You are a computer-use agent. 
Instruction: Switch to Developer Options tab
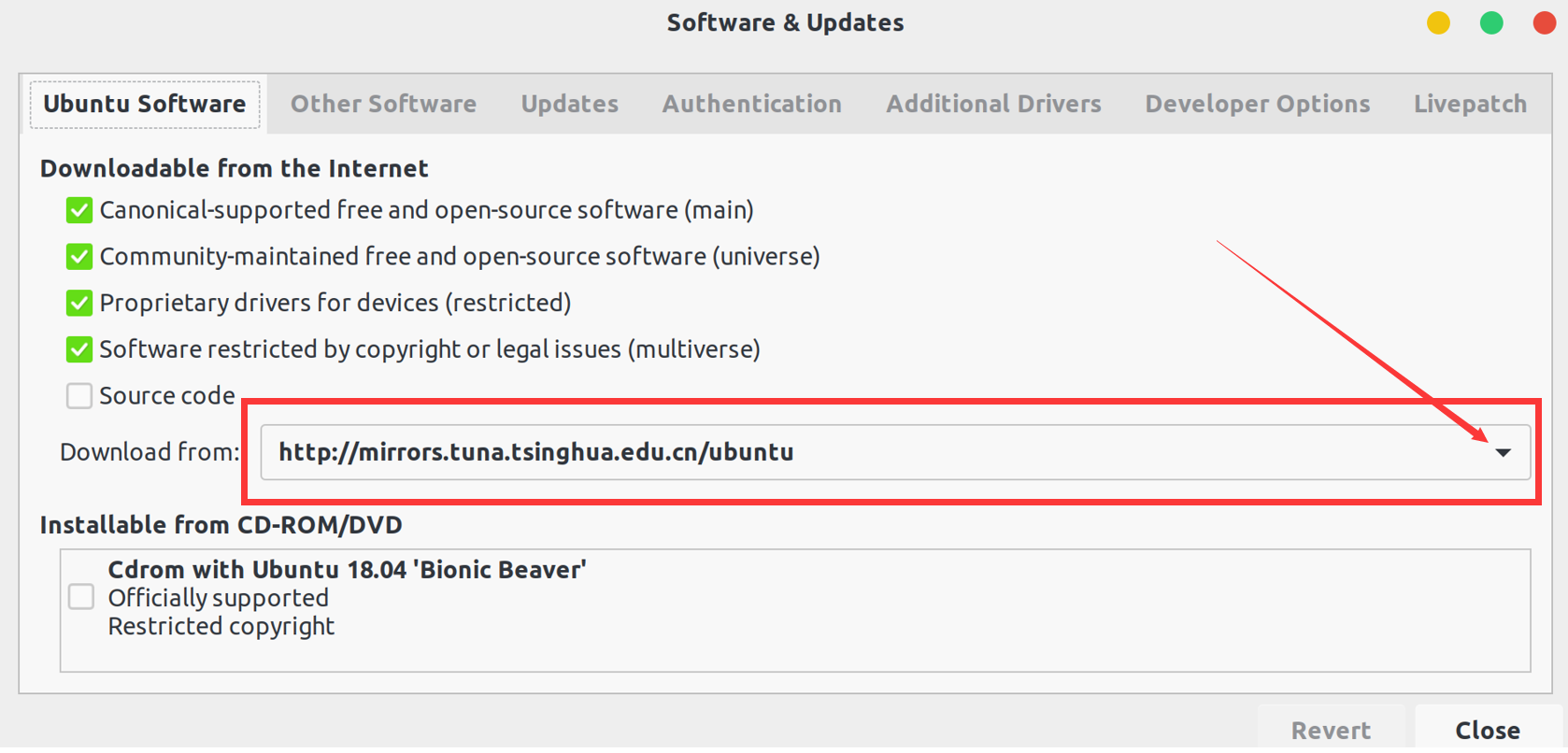pyautogui.click(x=1258, y=104)
